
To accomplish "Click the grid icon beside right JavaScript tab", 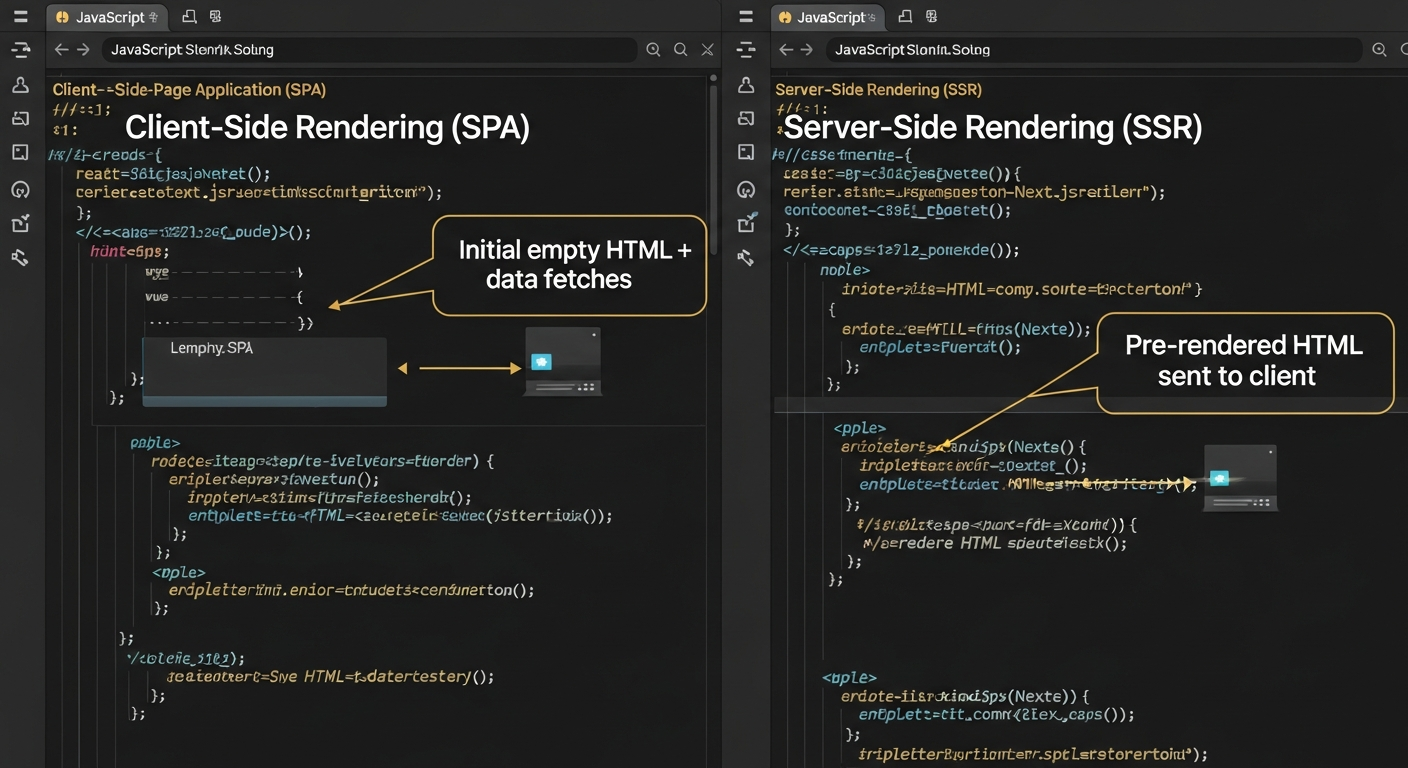I will (x=932, y=17).
